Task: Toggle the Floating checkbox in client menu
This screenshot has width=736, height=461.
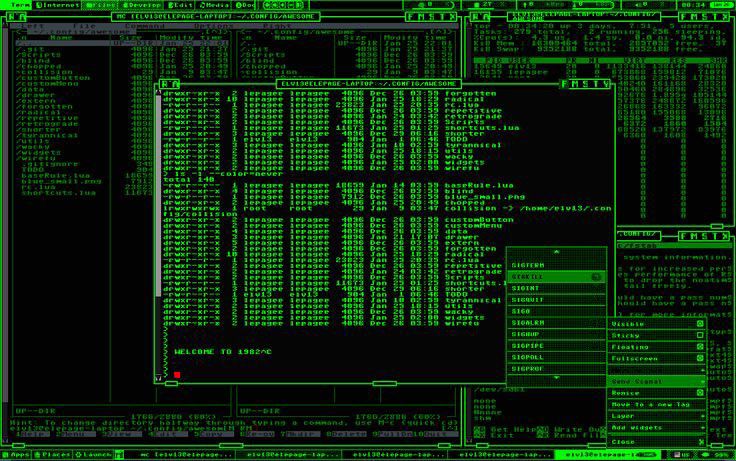Action: (x=700, y=346)
